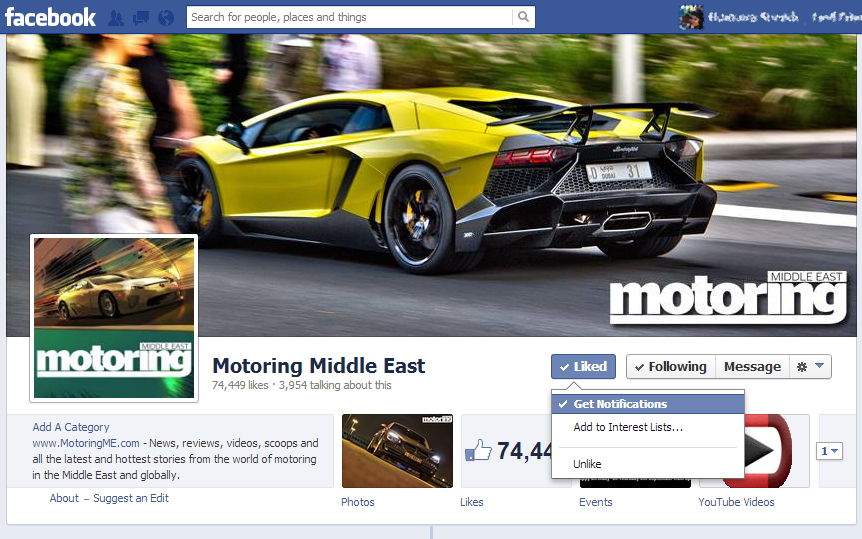Toggle the Liked button

583,367
